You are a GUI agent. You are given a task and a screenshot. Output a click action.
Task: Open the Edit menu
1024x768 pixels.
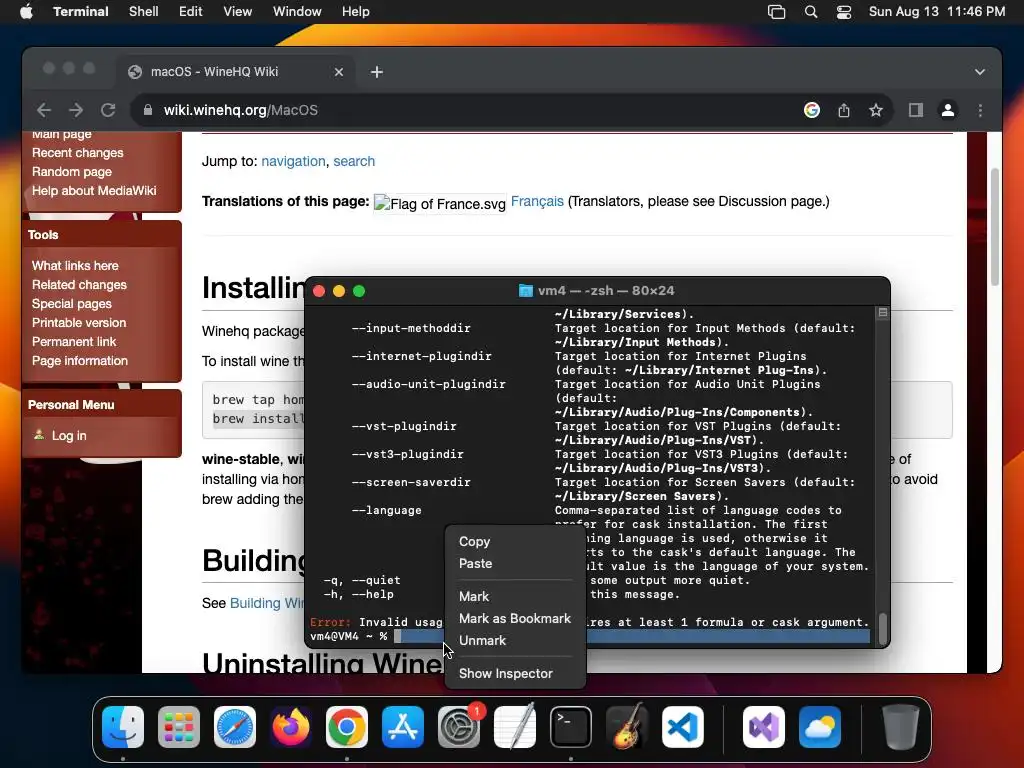coord(191,12)
